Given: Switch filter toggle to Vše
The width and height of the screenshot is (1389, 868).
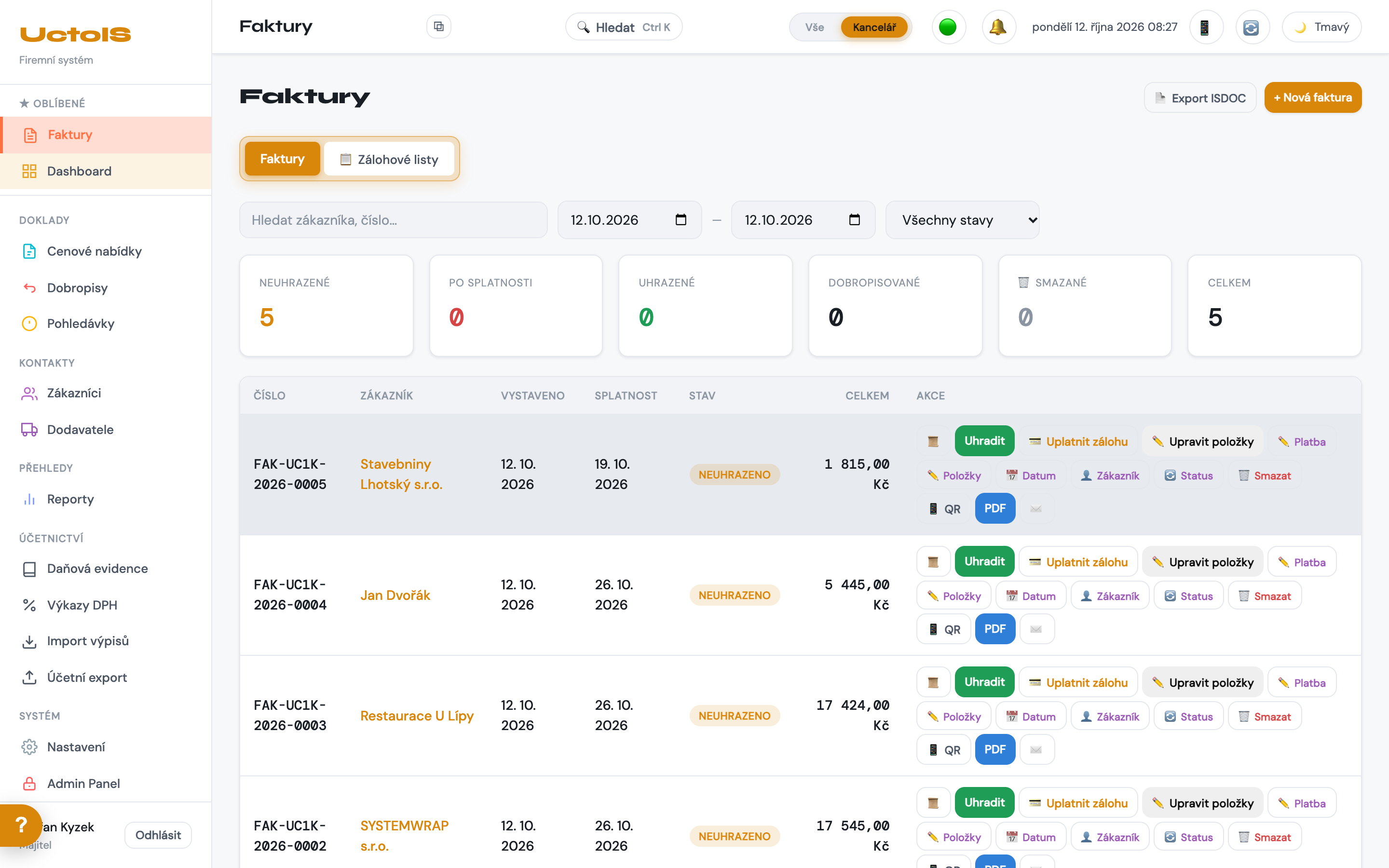Looking at the screenshot, I should tap(815, 27).
